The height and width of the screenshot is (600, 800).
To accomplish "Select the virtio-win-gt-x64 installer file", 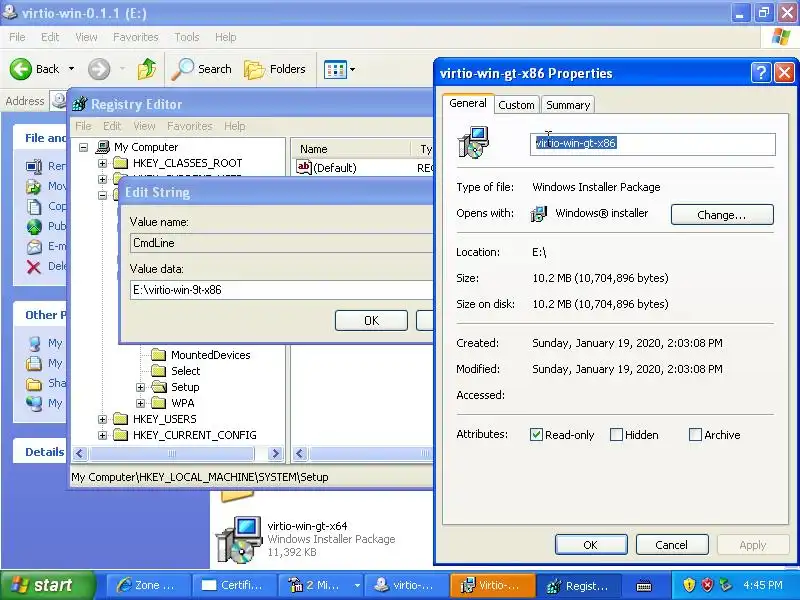I will [306, 539].
